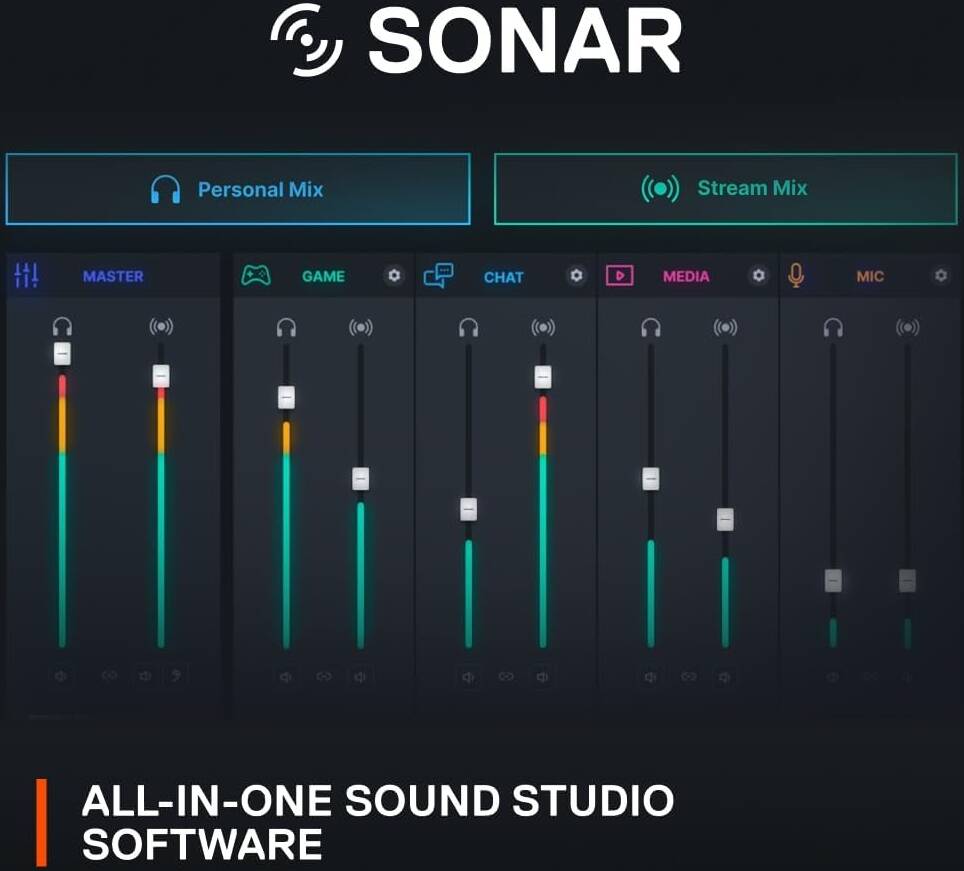The image size is (964, 871).
Task: Toggle the Media sliders link icon
Action: 688,676
